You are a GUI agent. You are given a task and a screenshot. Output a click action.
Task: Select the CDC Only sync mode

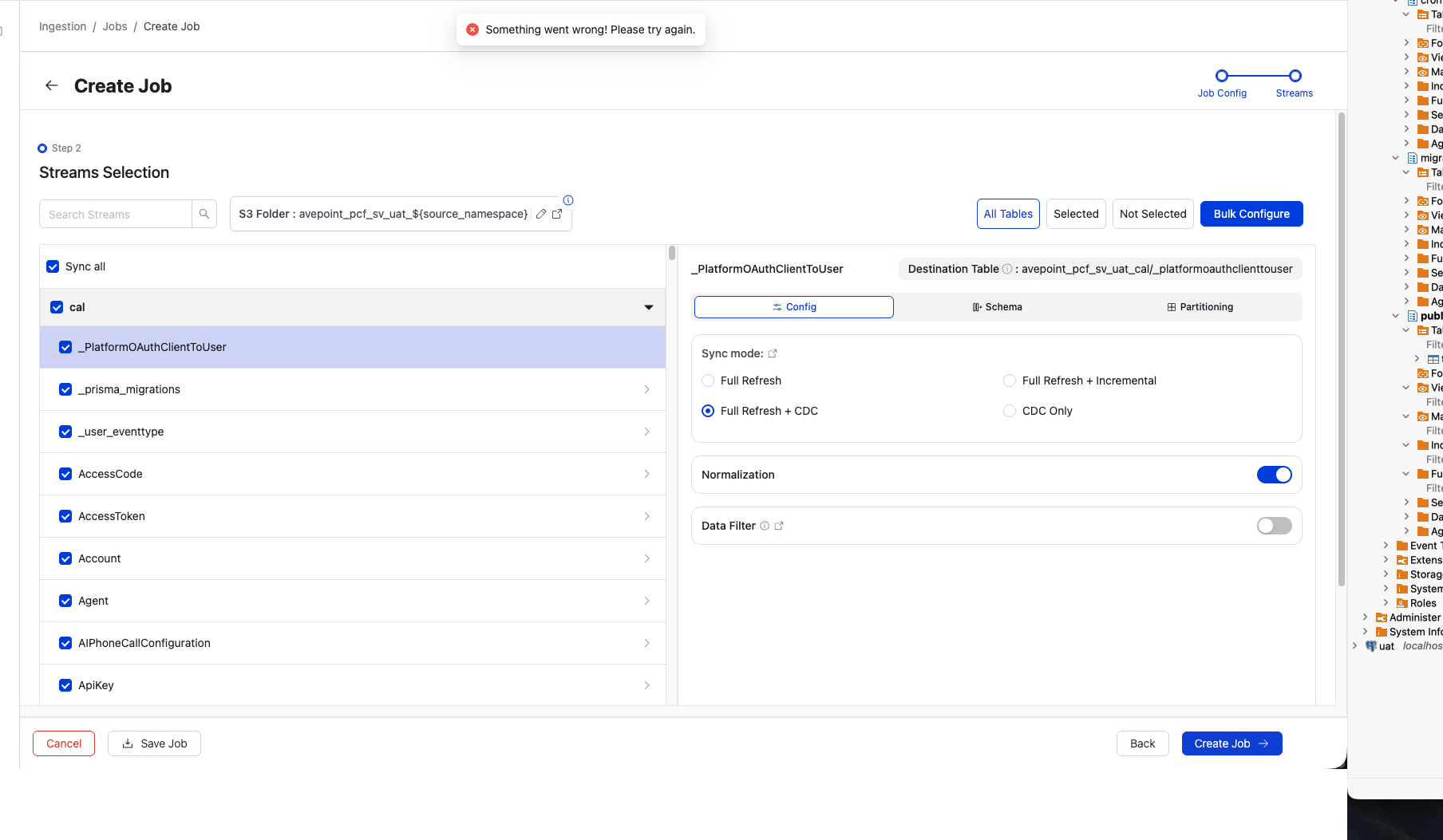[1010, 411]
